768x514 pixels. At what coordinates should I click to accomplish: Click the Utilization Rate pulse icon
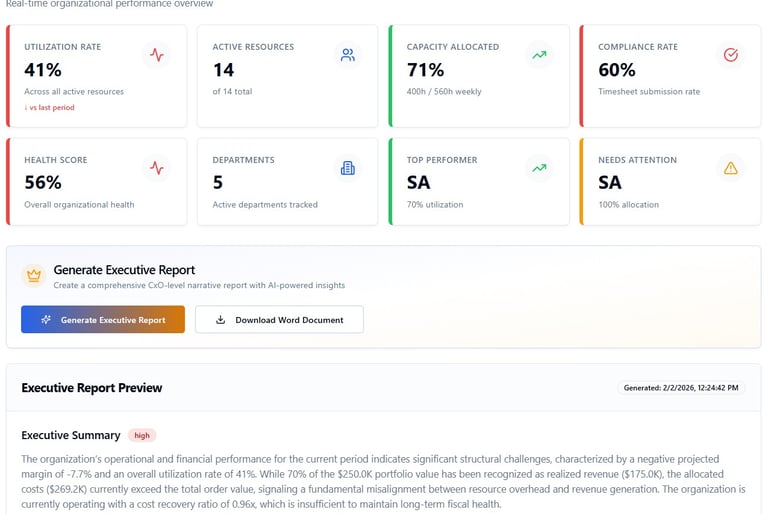[156, 55]
